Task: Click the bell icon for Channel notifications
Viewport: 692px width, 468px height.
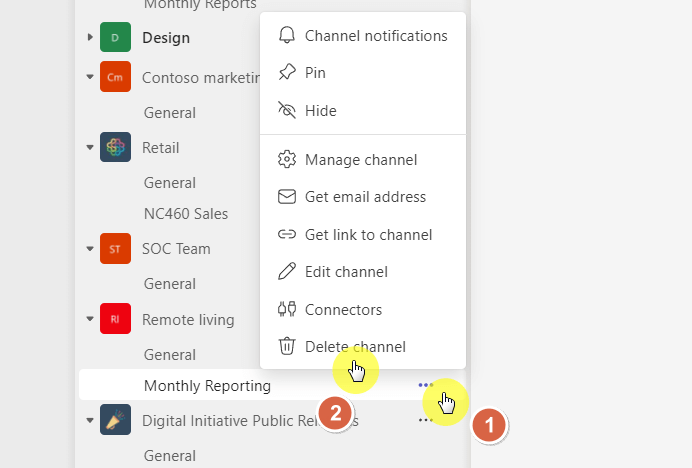Action: click(287, 35)
